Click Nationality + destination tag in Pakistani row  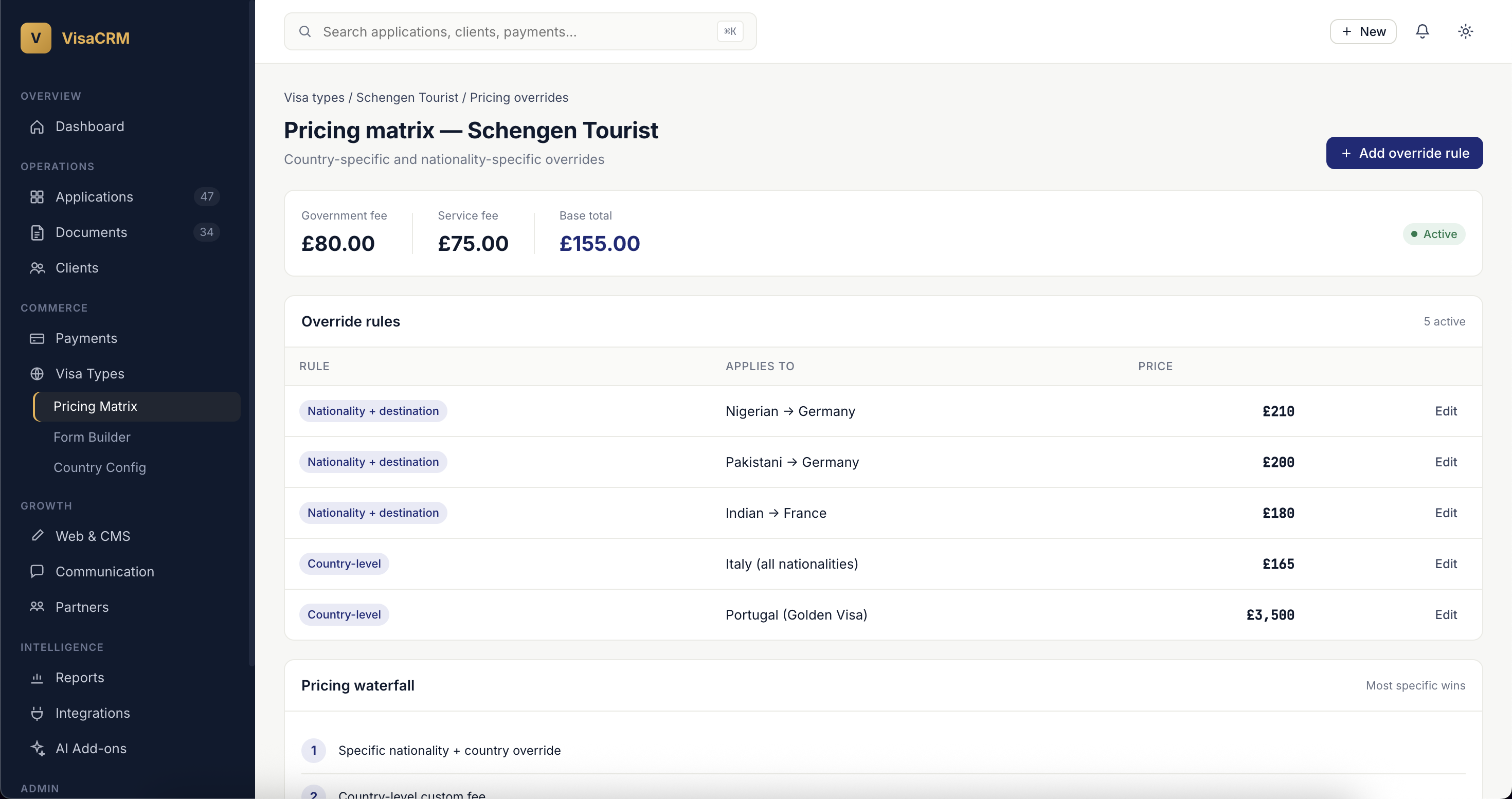coord(373,462)
